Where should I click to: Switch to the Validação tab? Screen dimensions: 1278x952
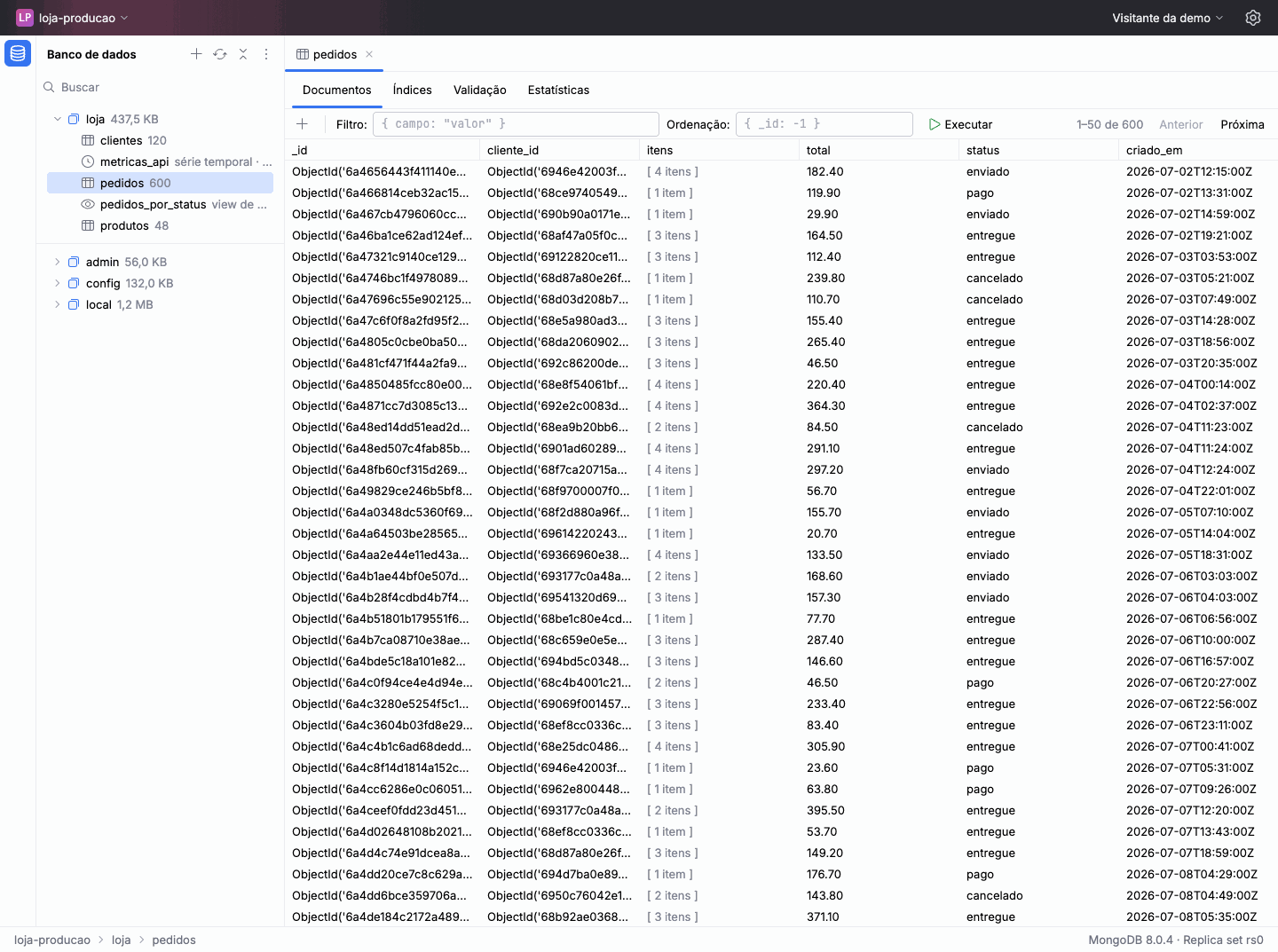480,90
